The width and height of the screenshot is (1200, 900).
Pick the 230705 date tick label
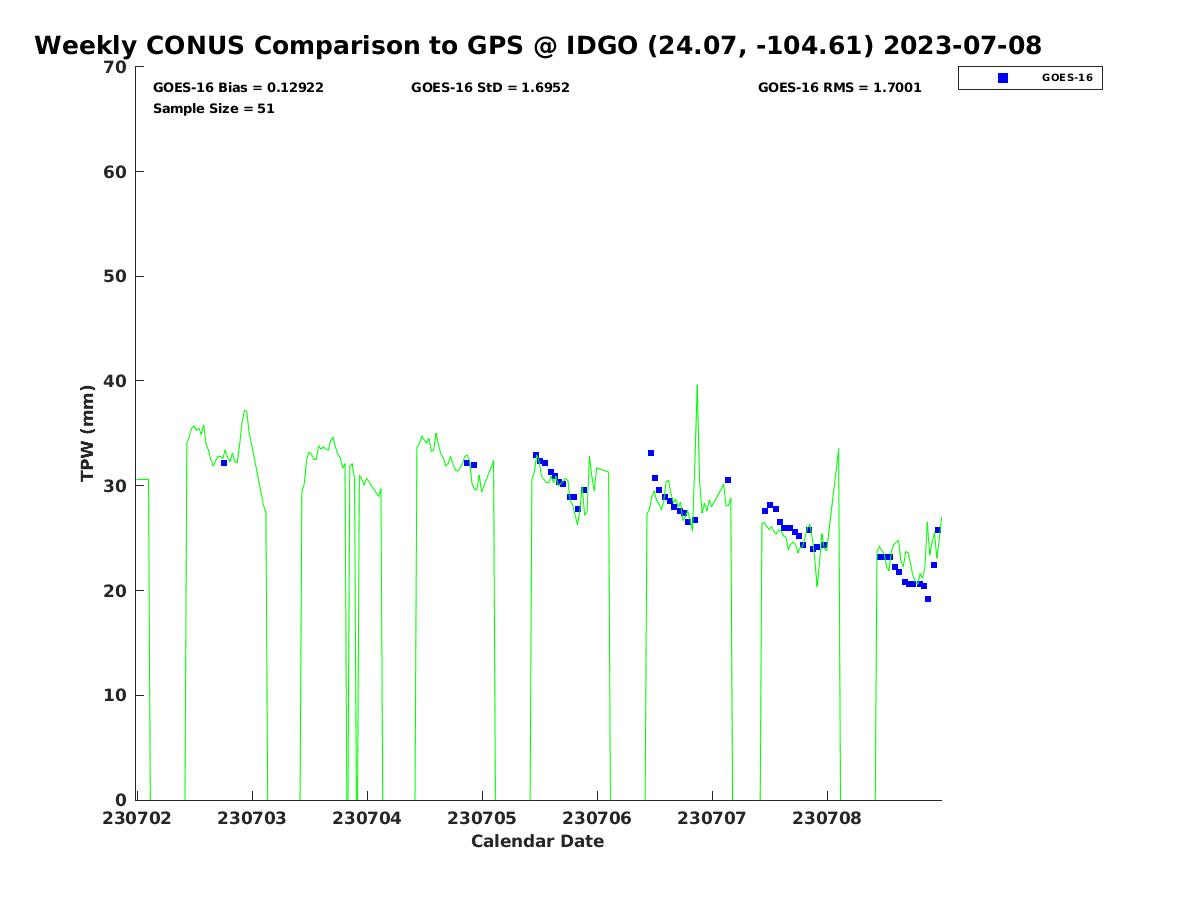[482, 818]
